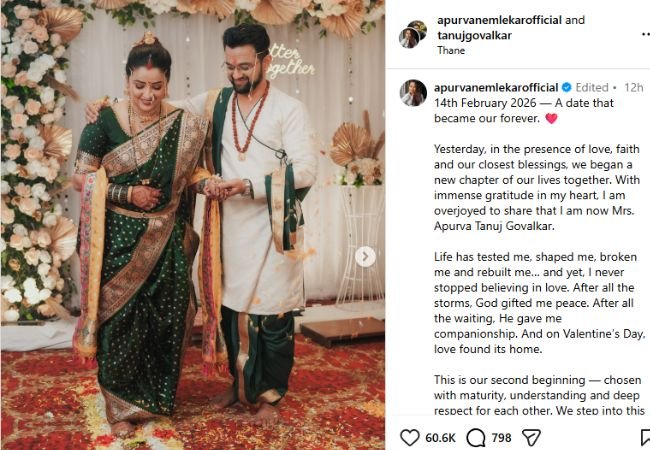Open the header's overlapping profile avatars

[x=413, y=34]
